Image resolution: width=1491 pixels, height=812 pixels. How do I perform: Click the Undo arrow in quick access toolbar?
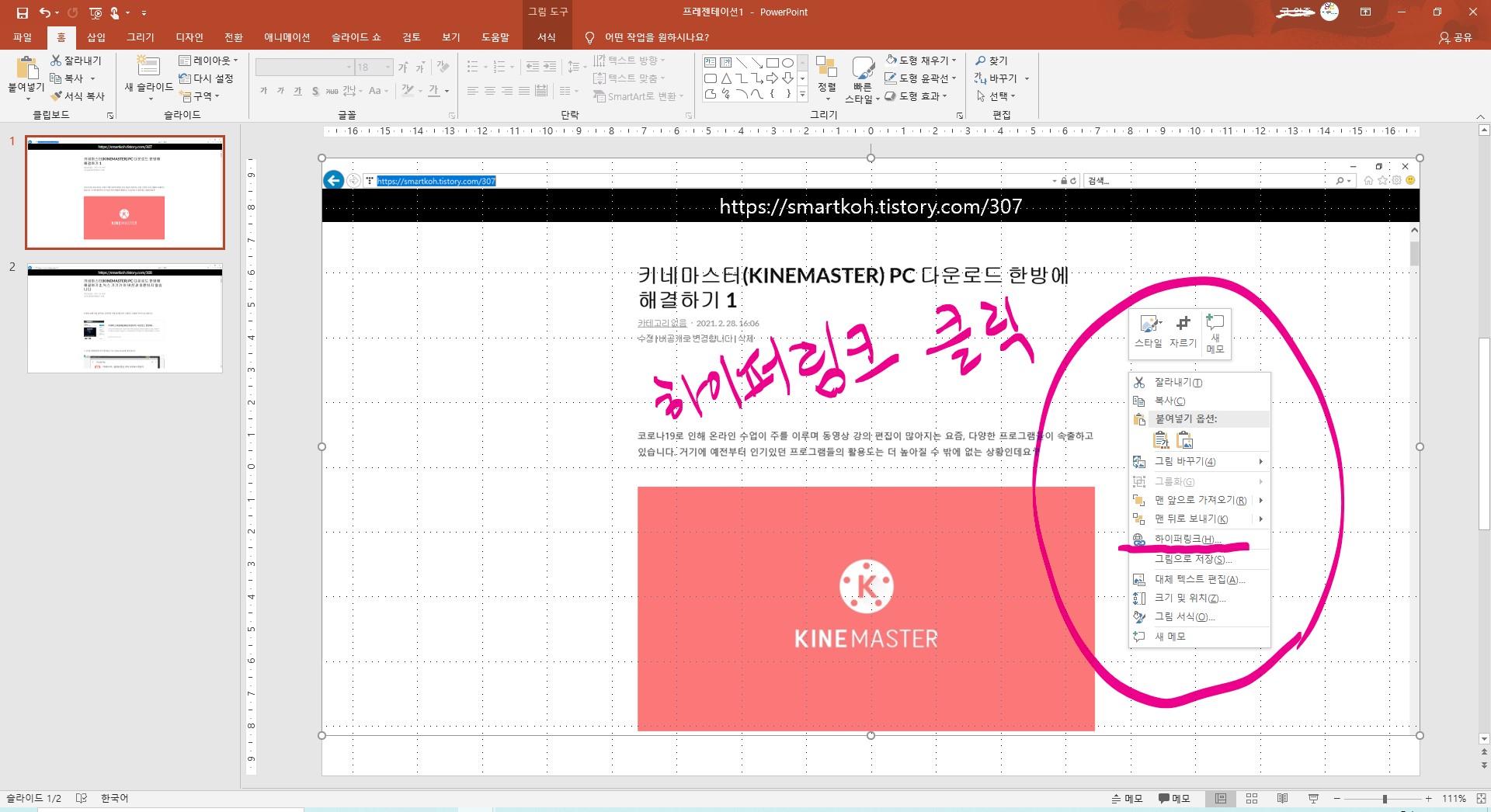45,12
